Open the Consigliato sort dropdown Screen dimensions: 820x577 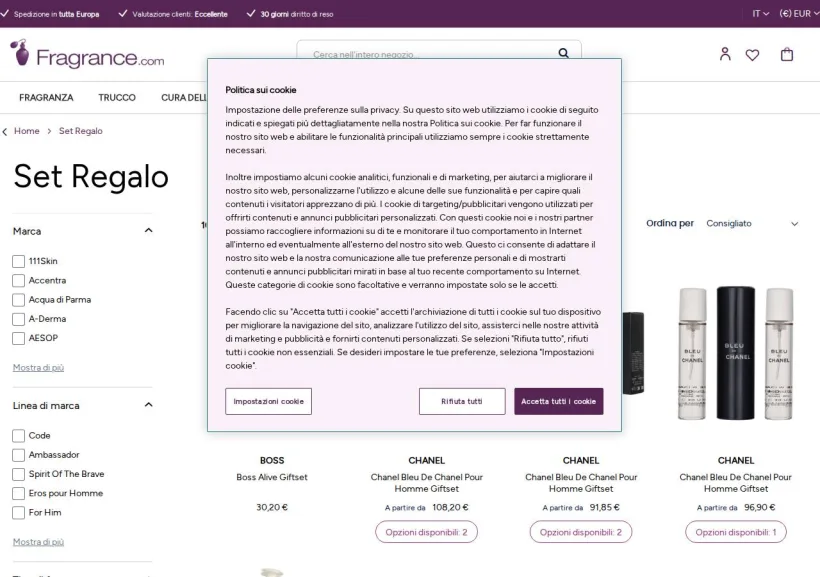pyautogui.click(x=752, y=223)
